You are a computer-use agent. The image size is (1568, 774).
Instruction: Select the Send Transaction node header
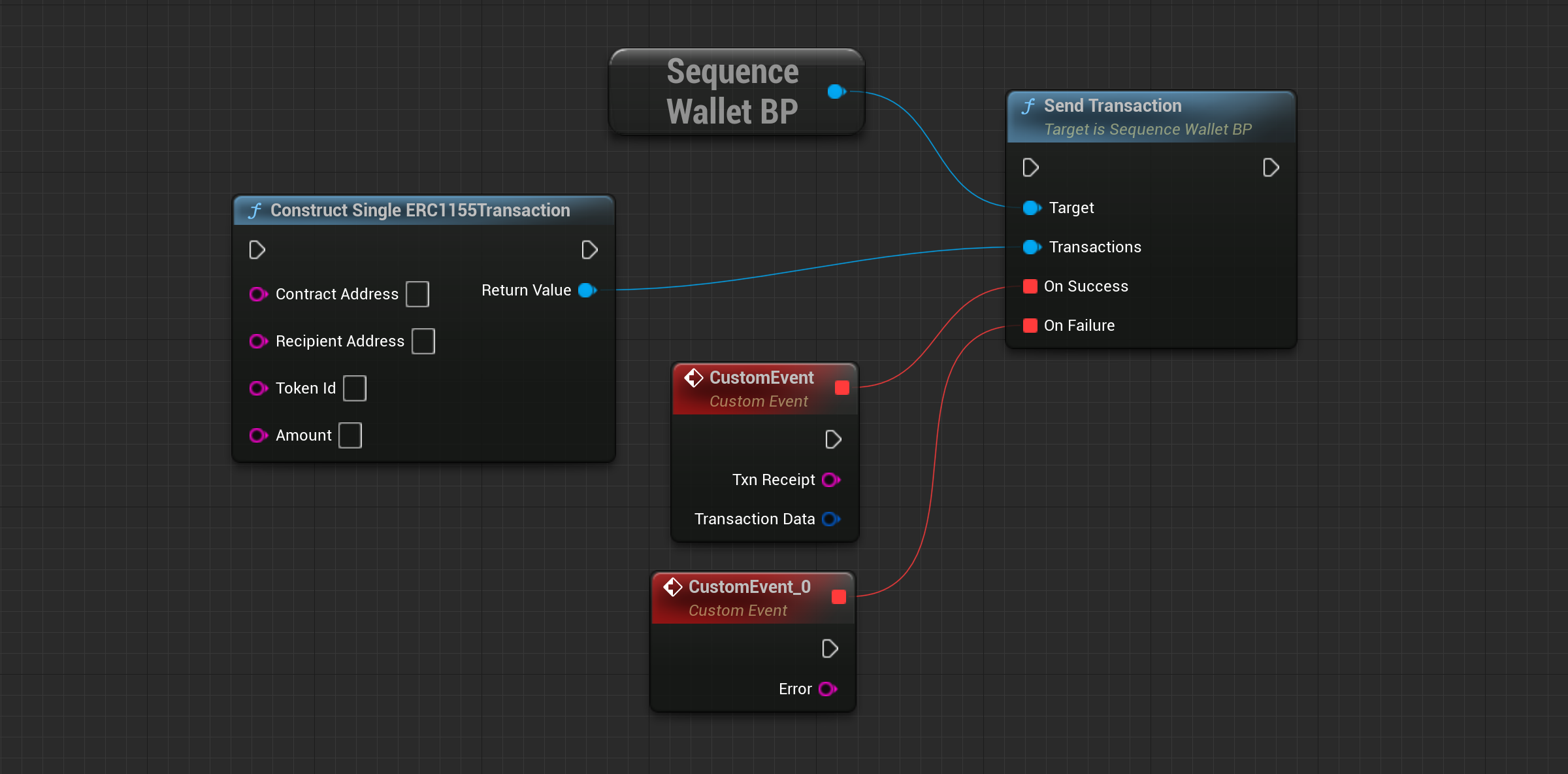point(1112,106)
